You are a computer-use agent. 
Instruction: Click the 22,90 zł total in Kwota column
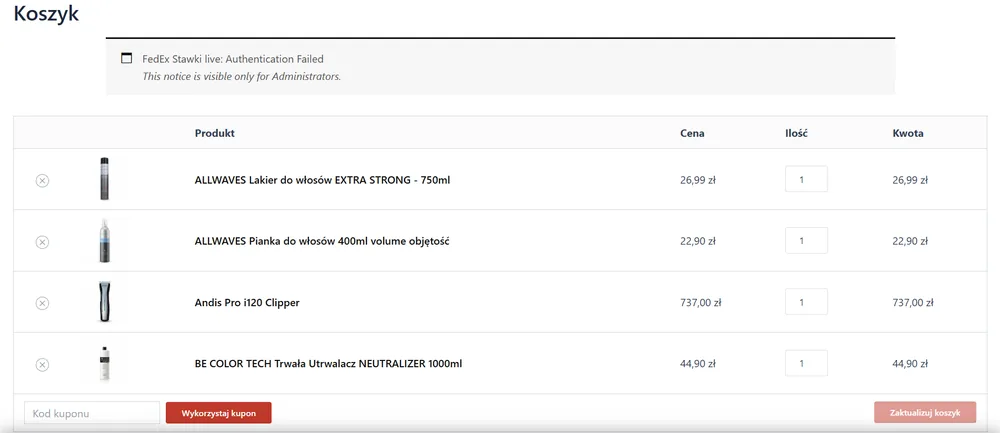point(910,242)
